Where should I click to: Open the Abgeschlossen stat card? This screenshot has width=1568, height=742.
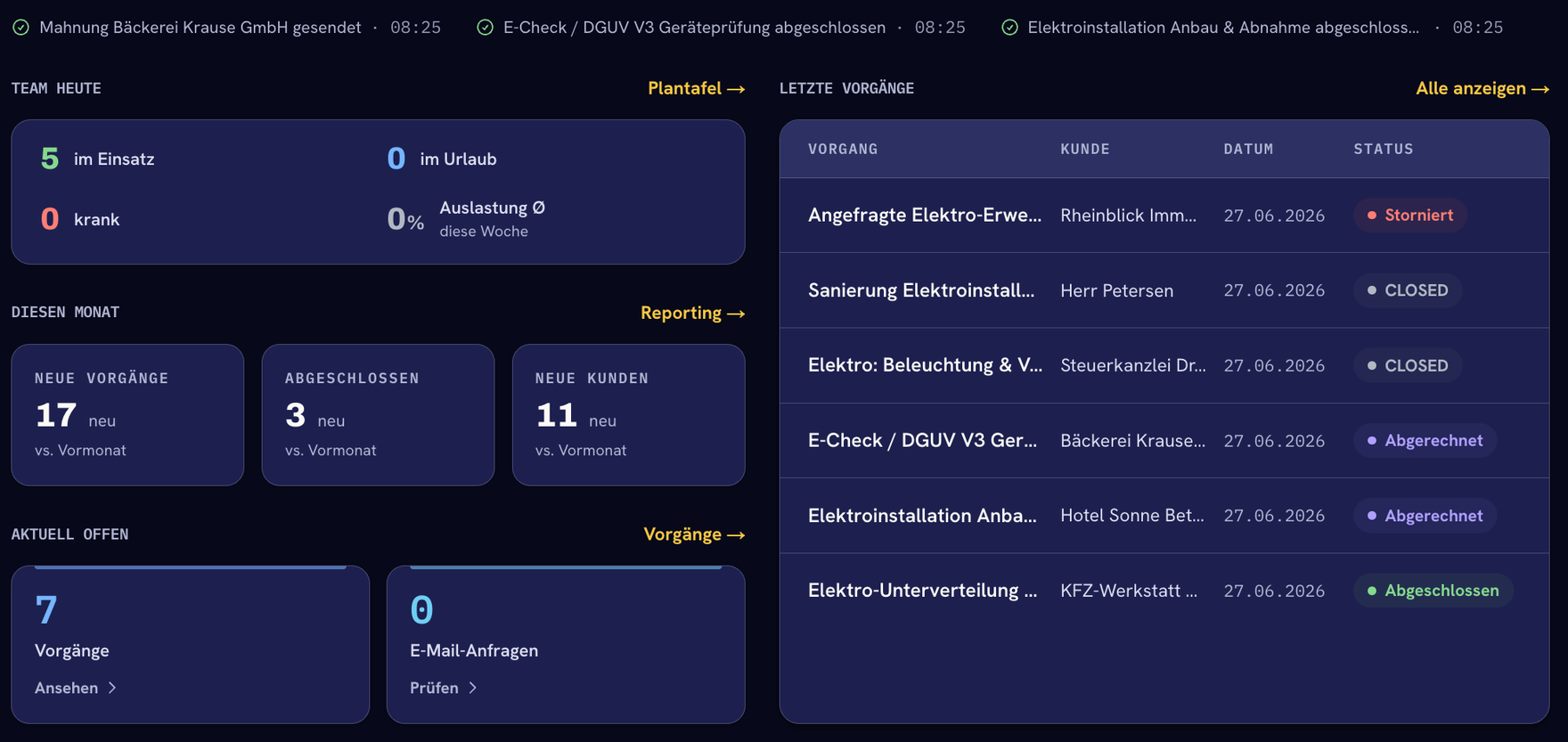(378, 415)
